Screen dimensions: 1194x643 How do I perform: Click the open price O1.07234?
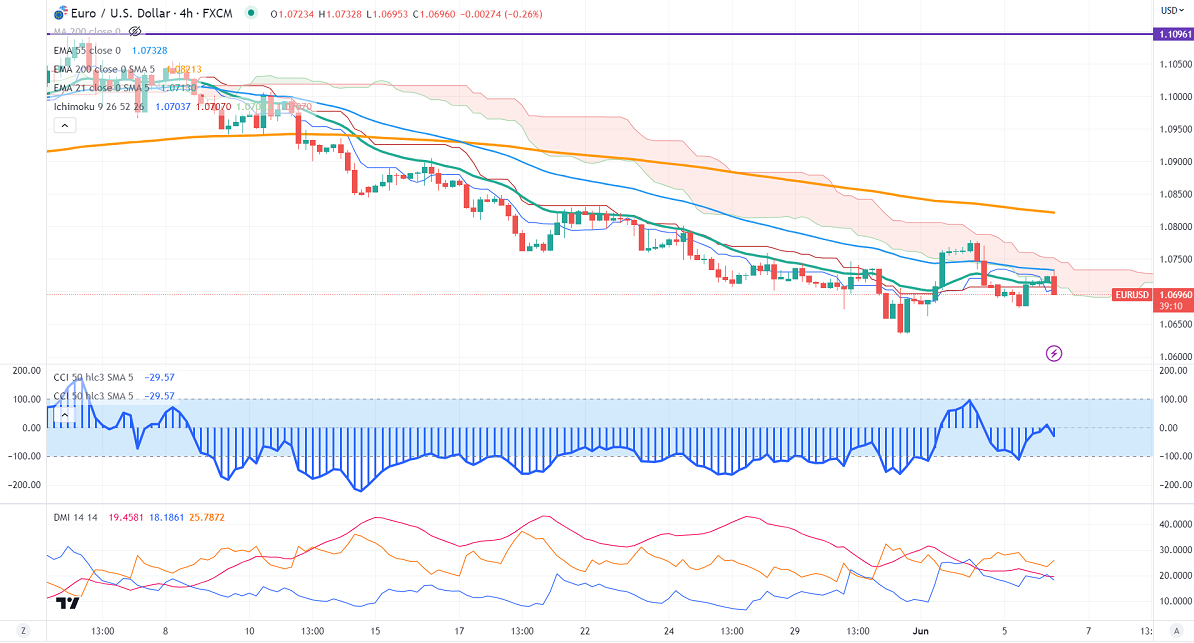[292, 14]
